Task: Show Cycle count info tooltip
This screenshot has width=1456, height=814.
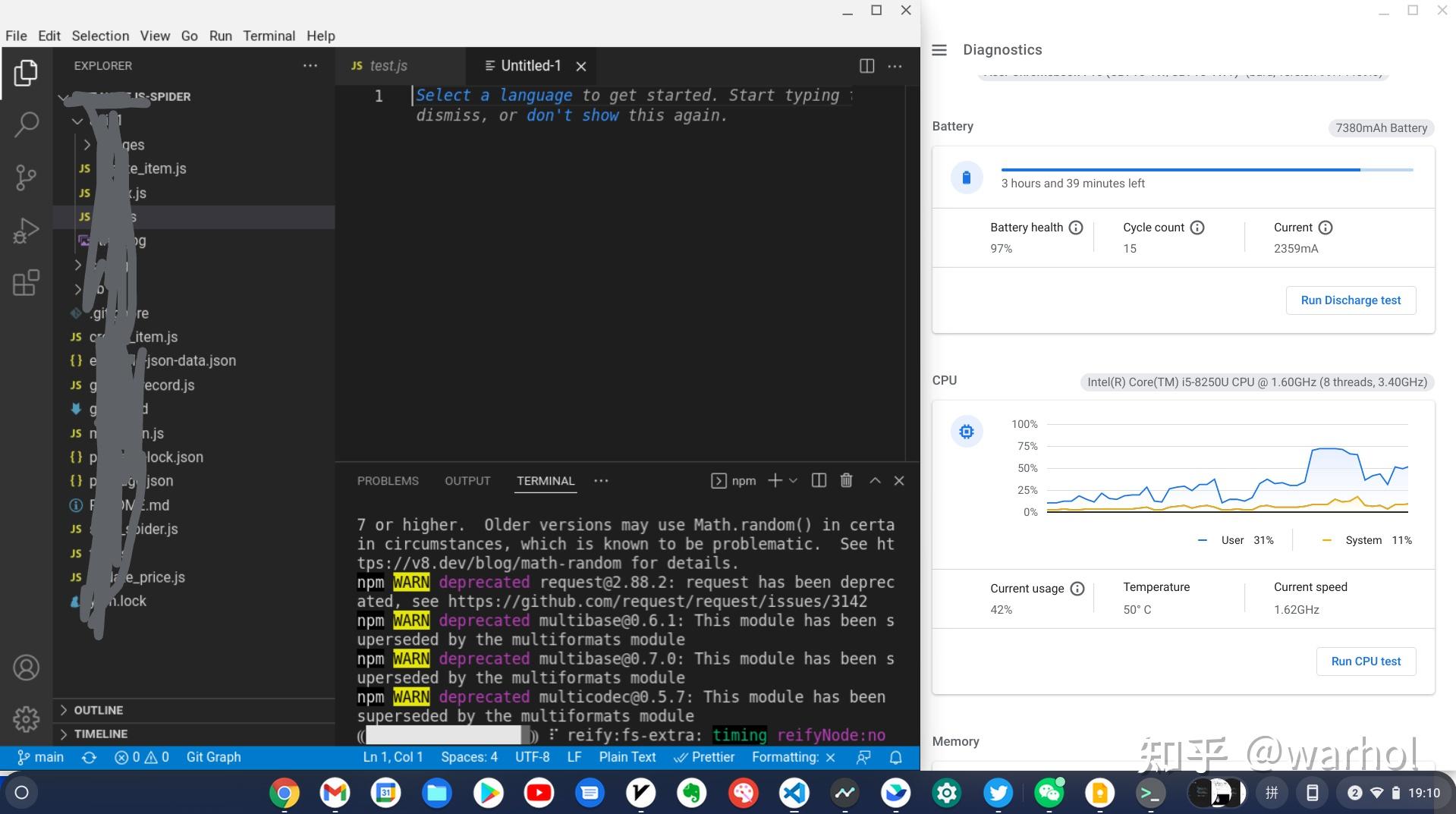Action: [x=1197, y=228]
